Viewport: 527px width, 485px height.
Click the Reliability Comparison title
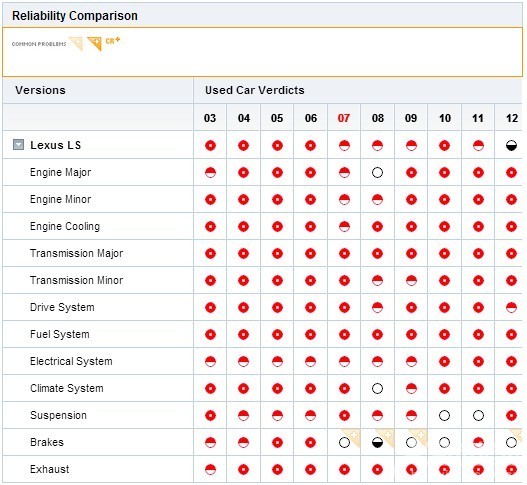coord(75,16)
